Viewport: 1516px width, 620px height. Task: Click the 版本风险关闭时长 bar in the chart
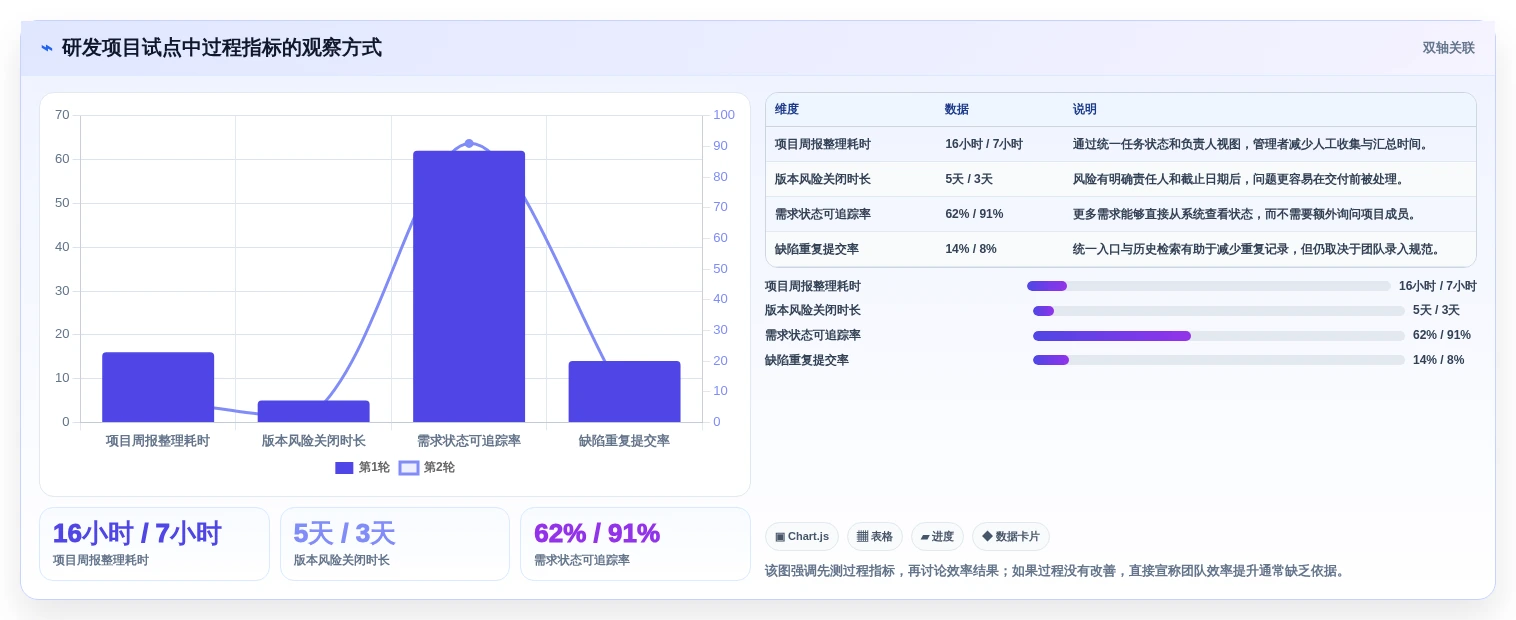coord(313,411)
